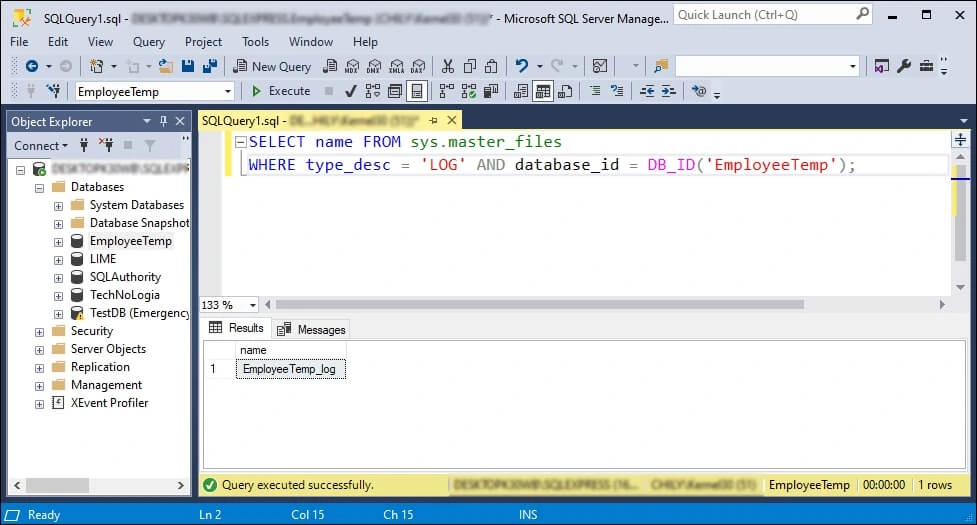The image size is (977, 525).
Task: Click the New Project toolbar icon
Action: coord(97,66)
